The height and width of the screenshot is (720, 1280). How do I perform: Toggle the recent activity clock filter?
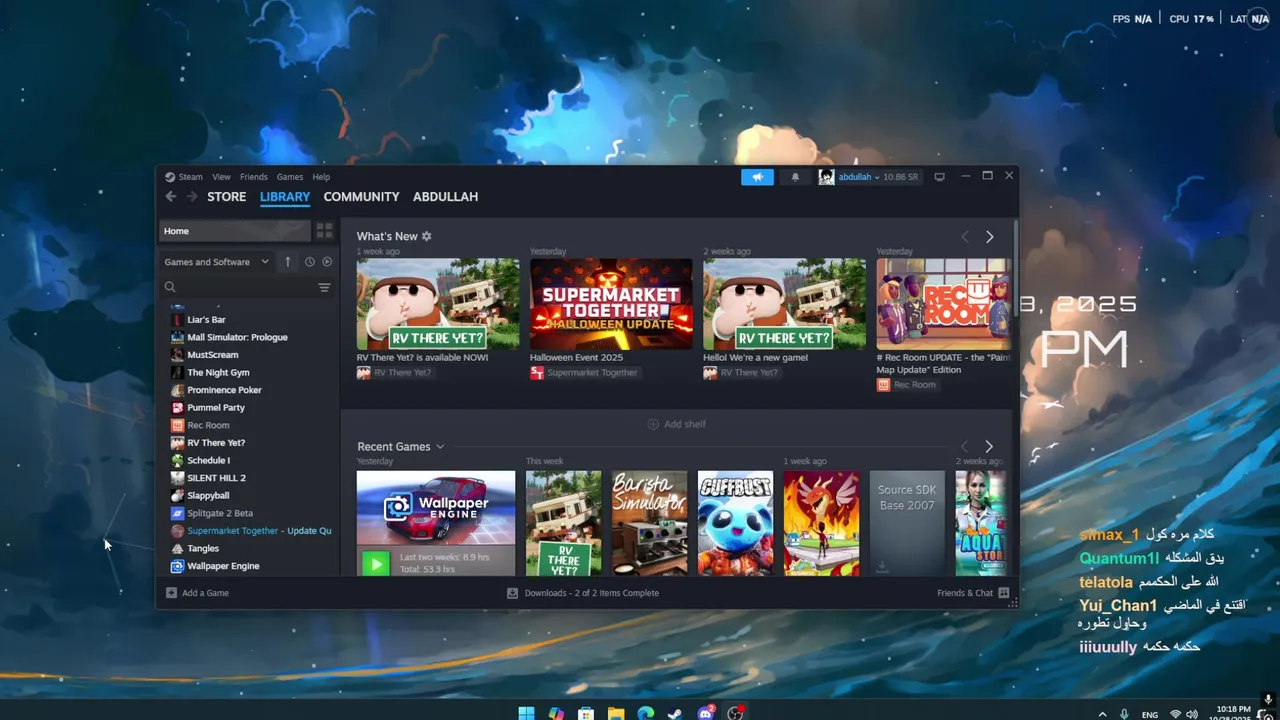point(309,262)
